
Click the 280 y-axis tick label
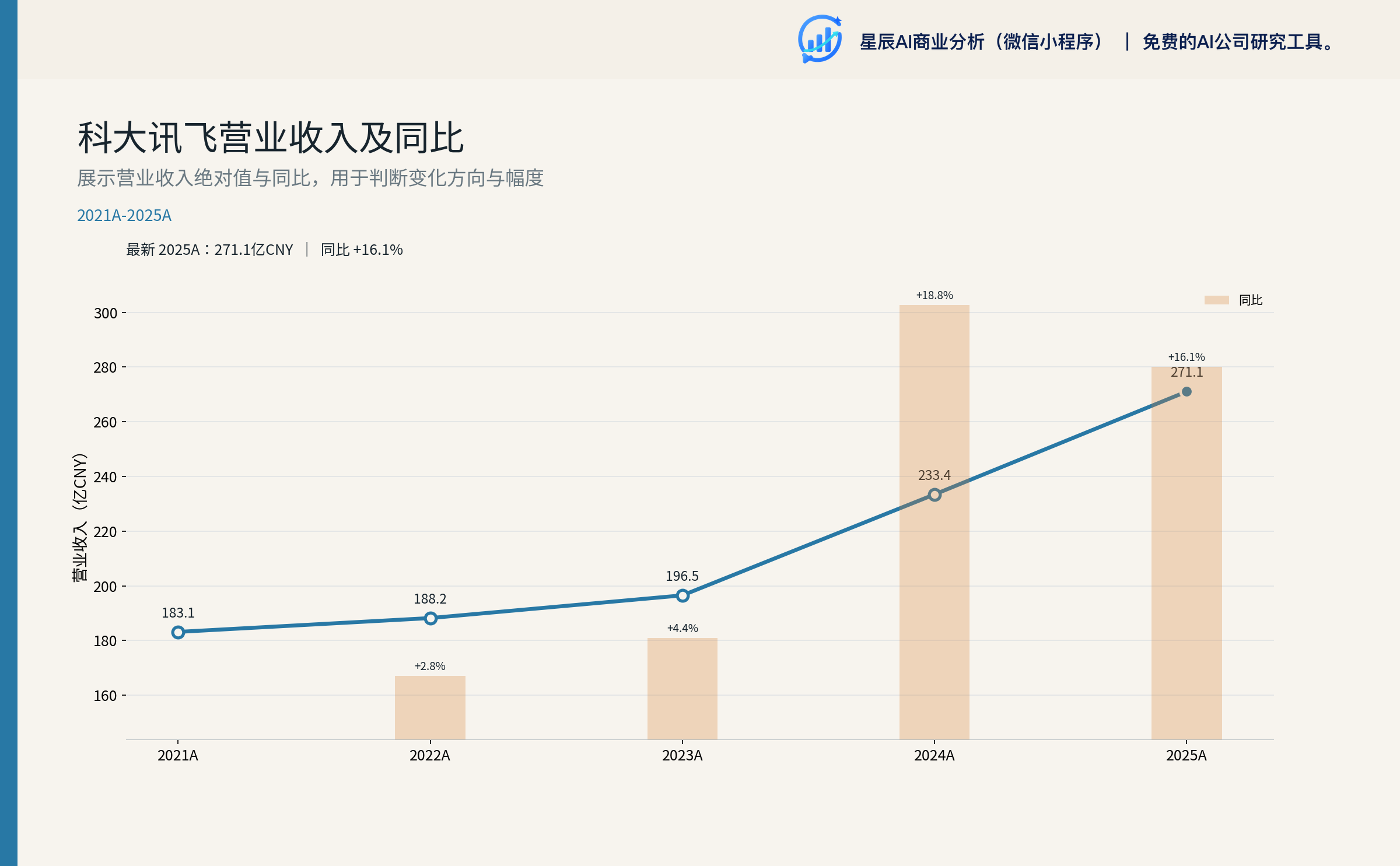pos(106,367)
